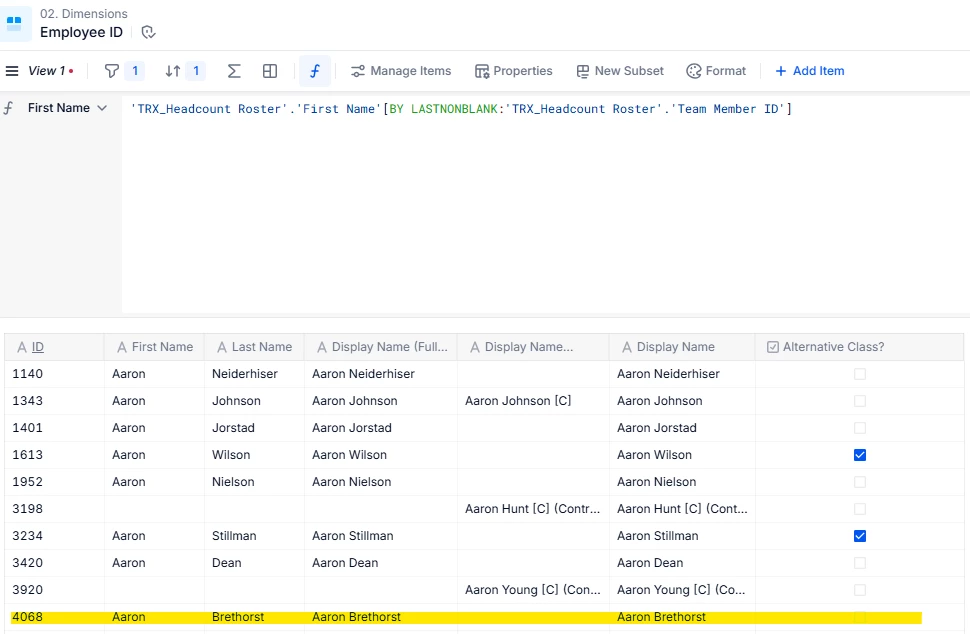Select the Aaron Johnson [C] cell
Screen dimensions: 970x634
coord(533,401)
